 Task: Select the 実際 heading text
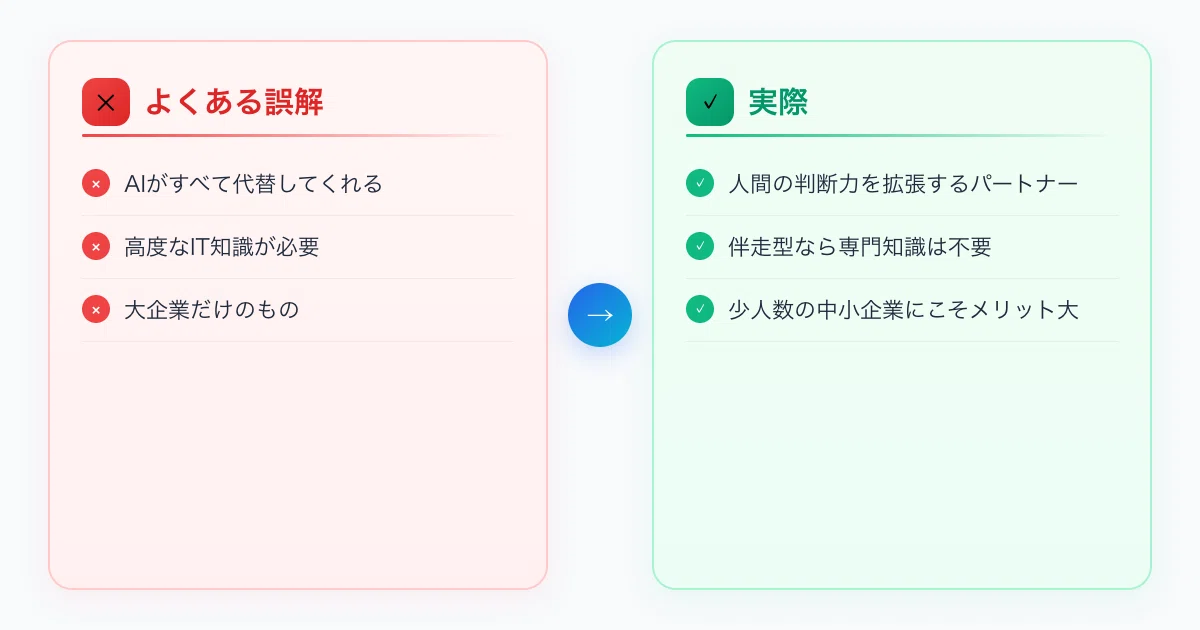click(x=779, y=102)
